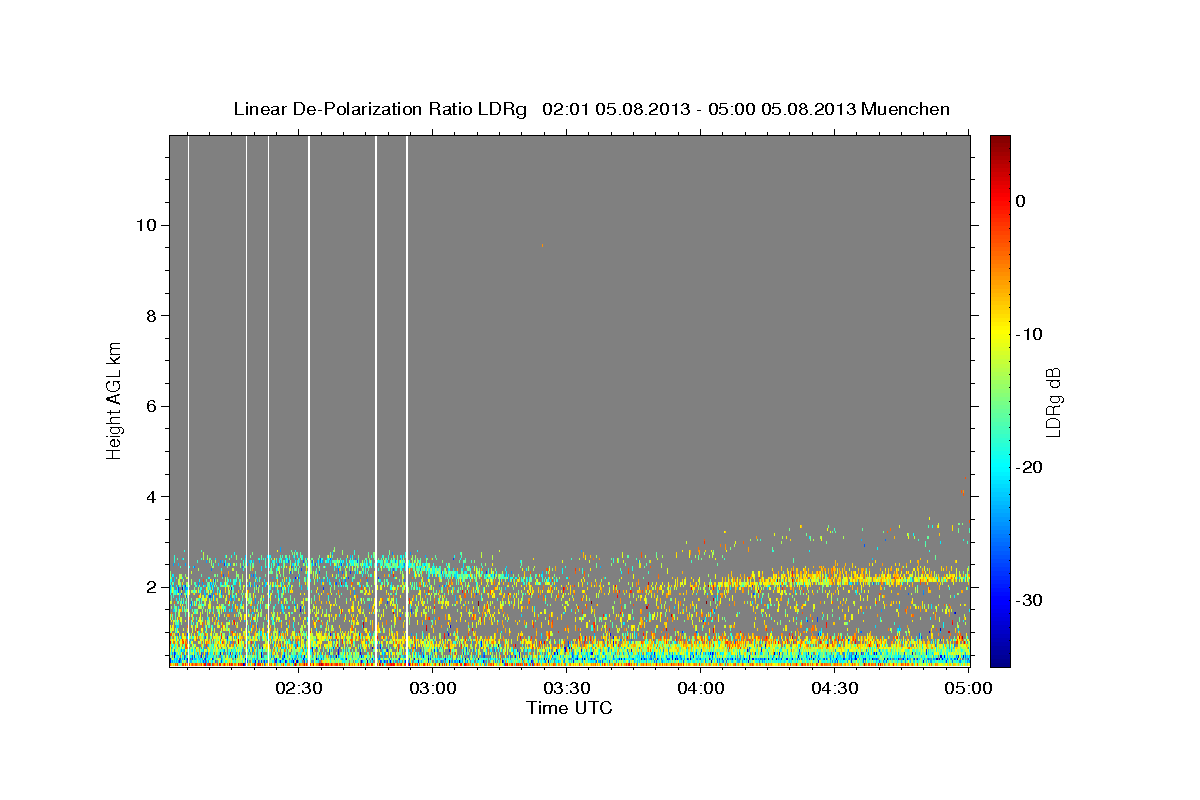The width and height of the screenshot is (1200, 800).
Task: Click the '04:00' time tick label
Action: tap(701, 688)
